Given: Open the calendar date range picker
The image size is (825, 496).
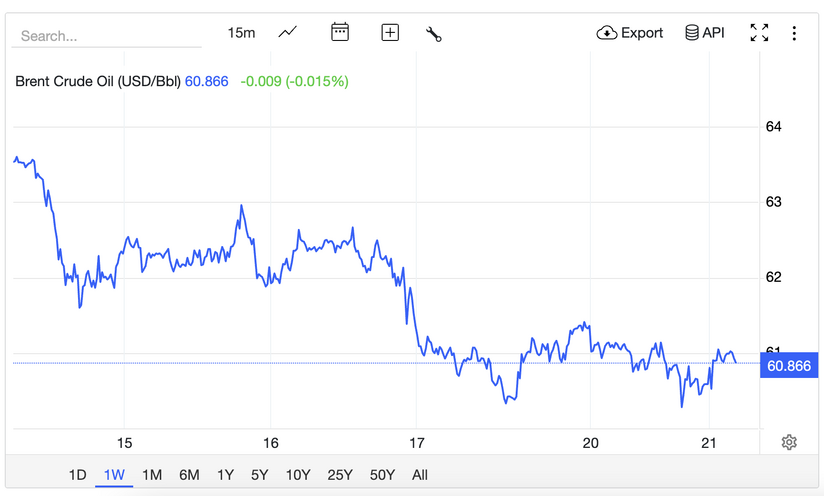Looking at the screenshot, I should click(340, 33).
